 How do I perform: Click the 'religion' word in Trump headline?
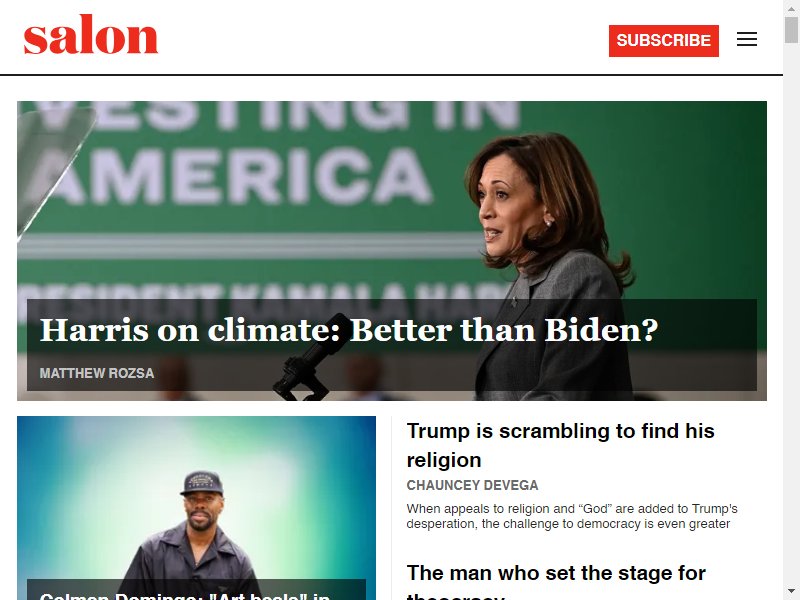(444, 460)
